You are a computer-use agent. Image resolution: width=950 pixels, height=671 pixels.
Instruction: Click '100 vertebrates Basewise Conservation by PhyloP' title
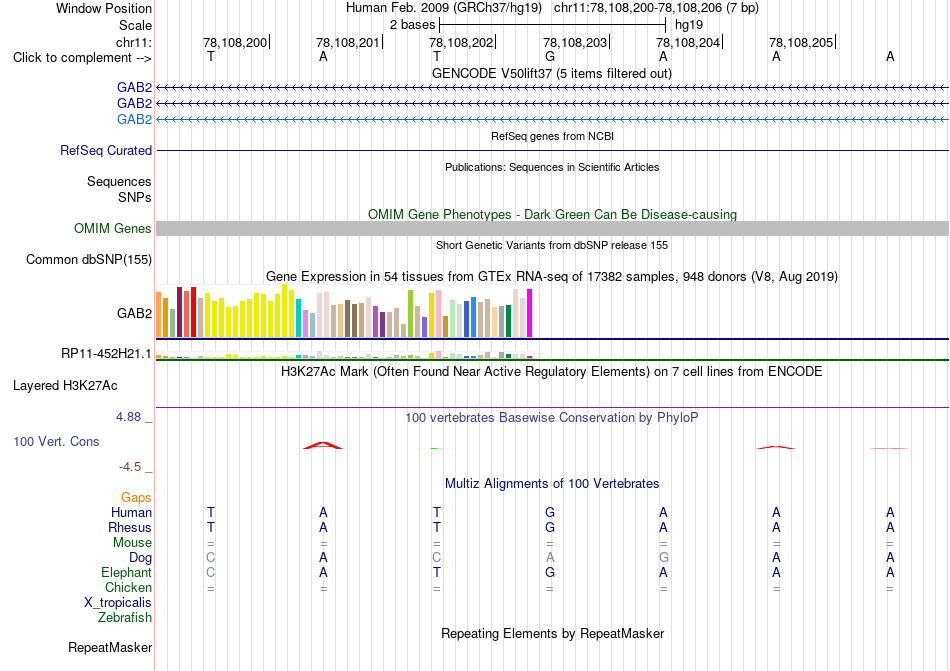pos(552,417)
